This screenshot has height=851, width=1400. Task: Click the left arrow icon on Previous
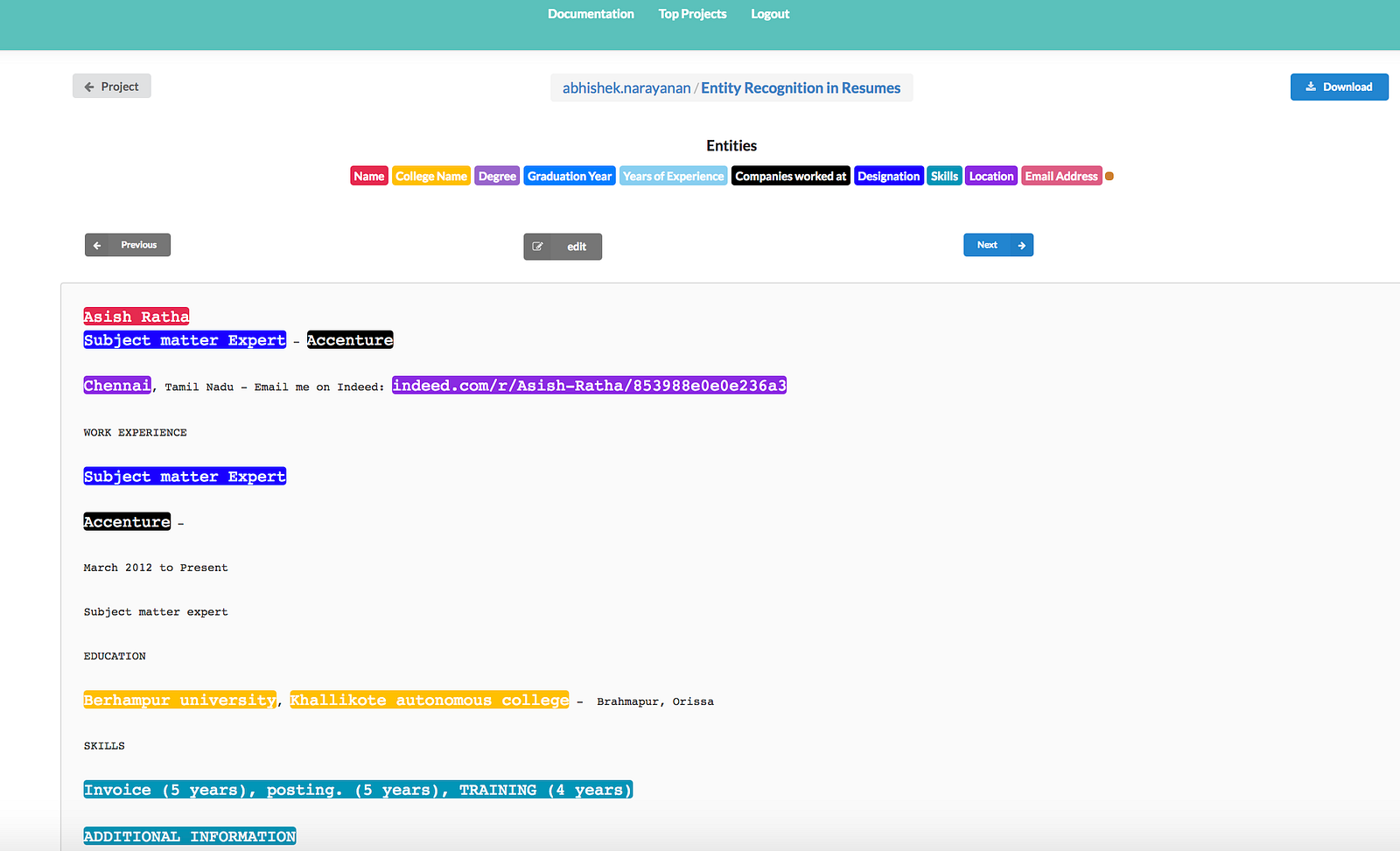click(97, 246)
